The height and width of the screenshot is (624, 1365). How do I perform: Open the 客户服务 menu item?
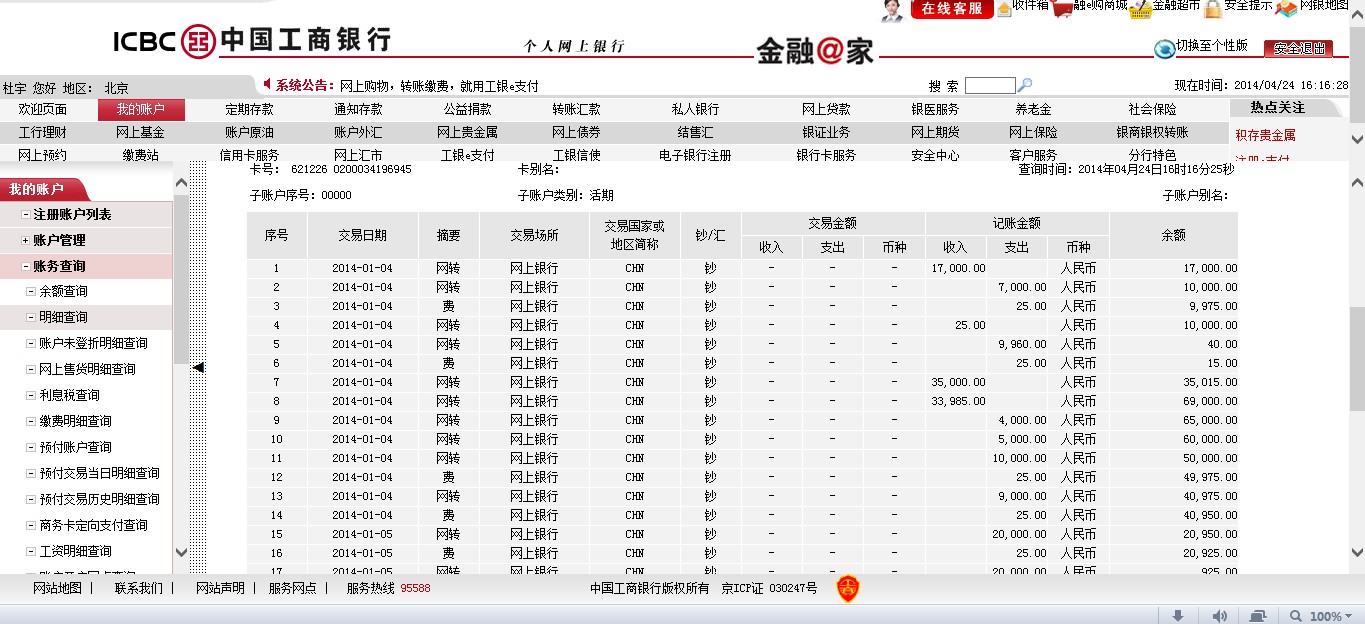(x=1033, y=155)
